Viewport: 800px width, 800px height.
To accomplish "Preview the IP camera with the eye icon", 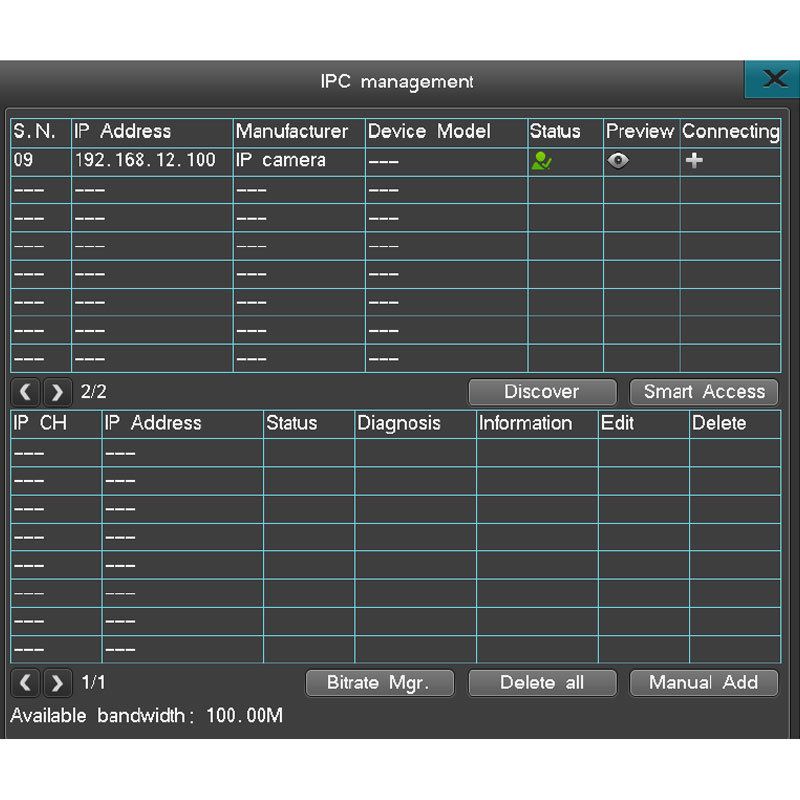I will click(618, 161).
